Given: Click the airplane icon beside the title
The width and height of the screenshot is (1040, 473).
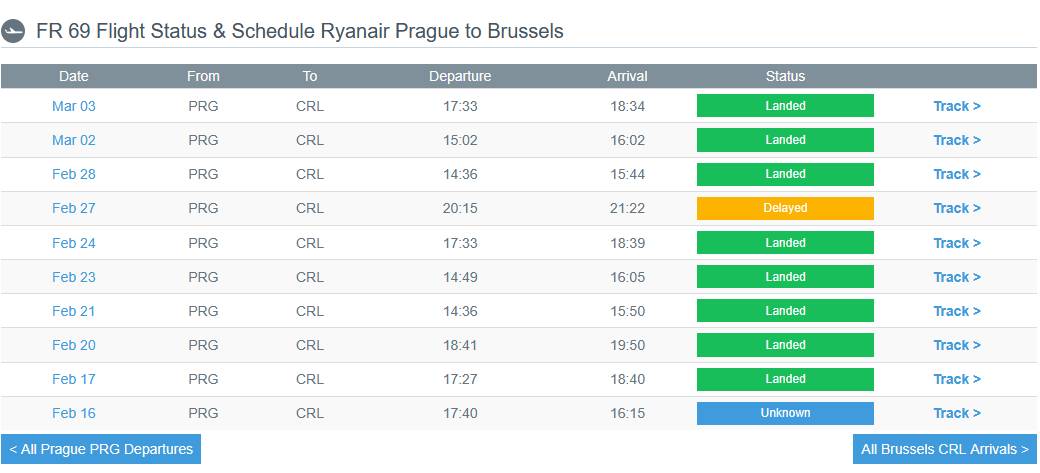Looking at the screenshot, I should (14, 31).
